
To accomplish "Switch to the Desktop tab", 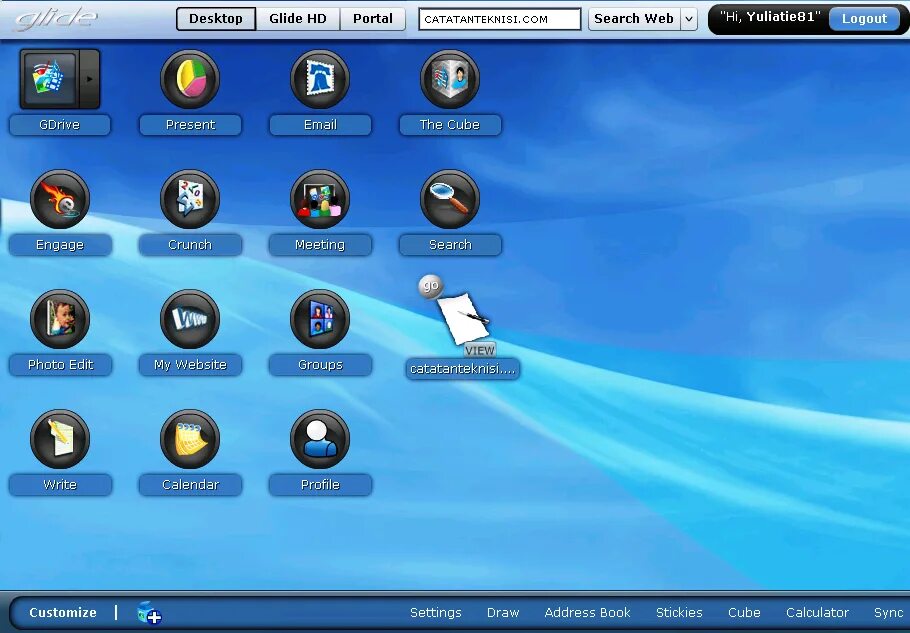I will (x=216, y=19).
